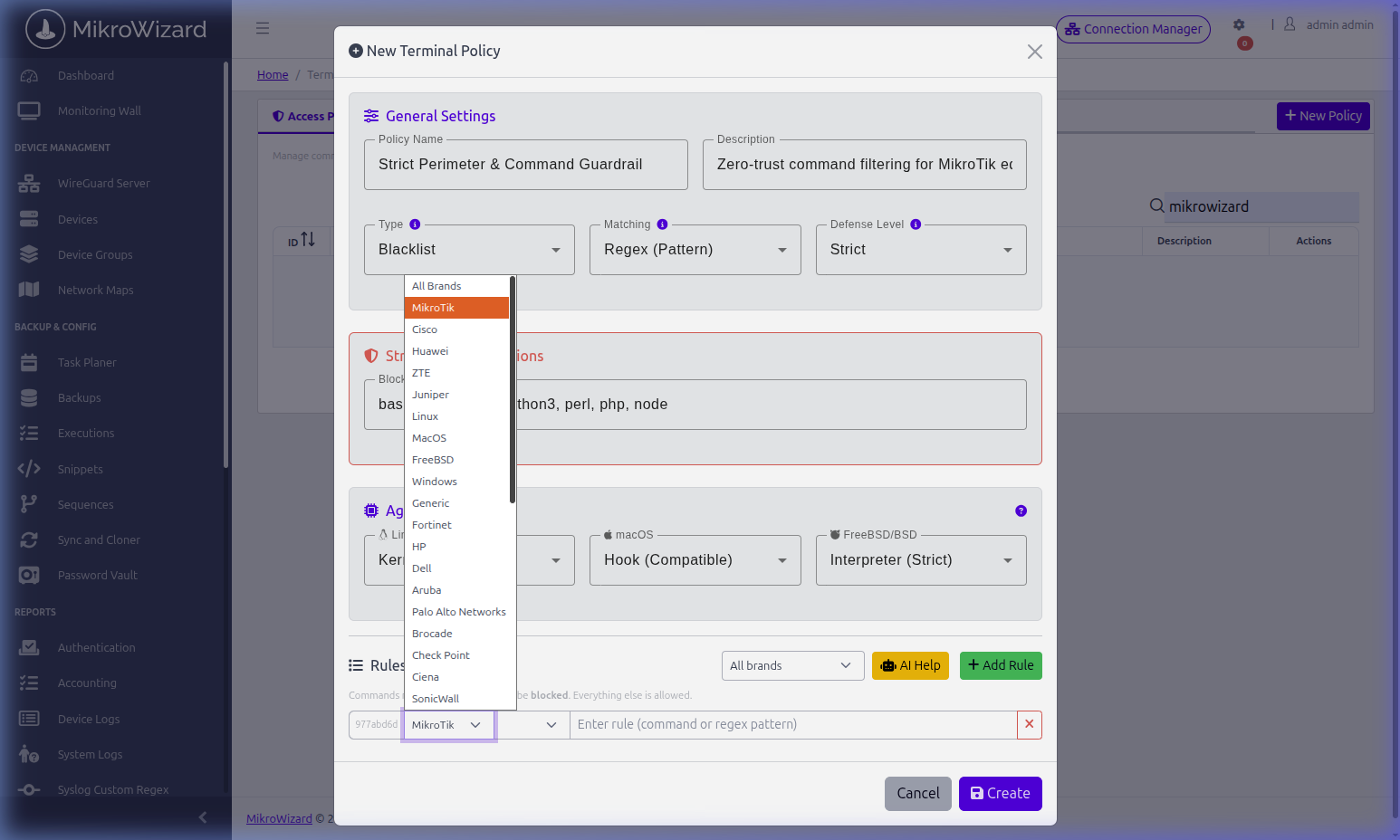This screenshot has height=840, width=1400.
Task: Click the Type info icon
Action: tap(415, 224)
